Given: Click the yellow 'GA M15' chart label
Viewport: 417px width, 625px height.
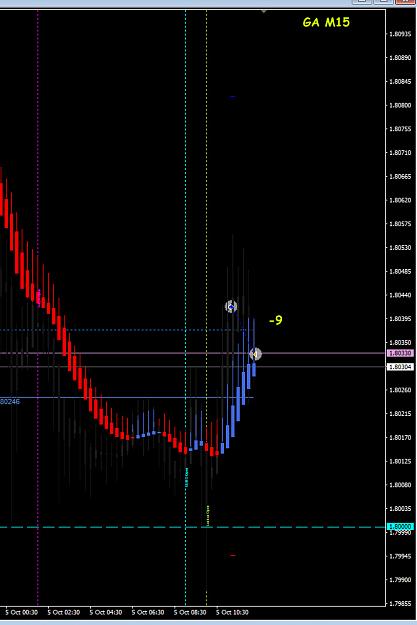Looking at the screenshot, I should tap(326, 22).
